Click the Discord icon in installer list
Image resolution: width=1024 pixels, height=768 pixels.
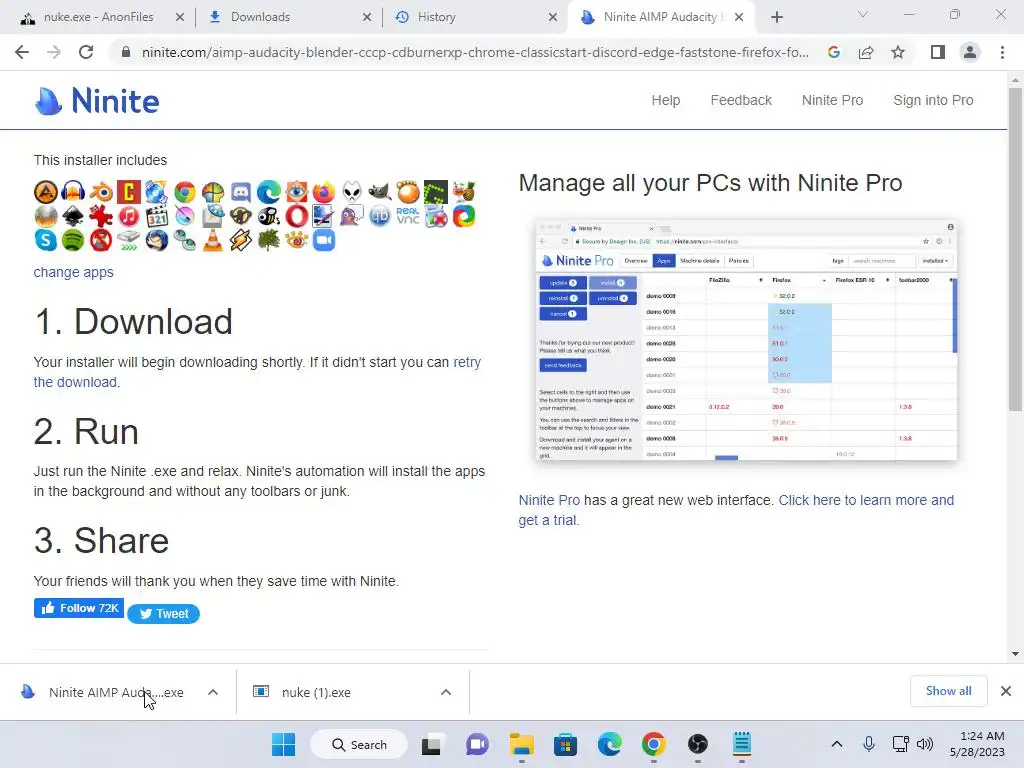[240, 192]
